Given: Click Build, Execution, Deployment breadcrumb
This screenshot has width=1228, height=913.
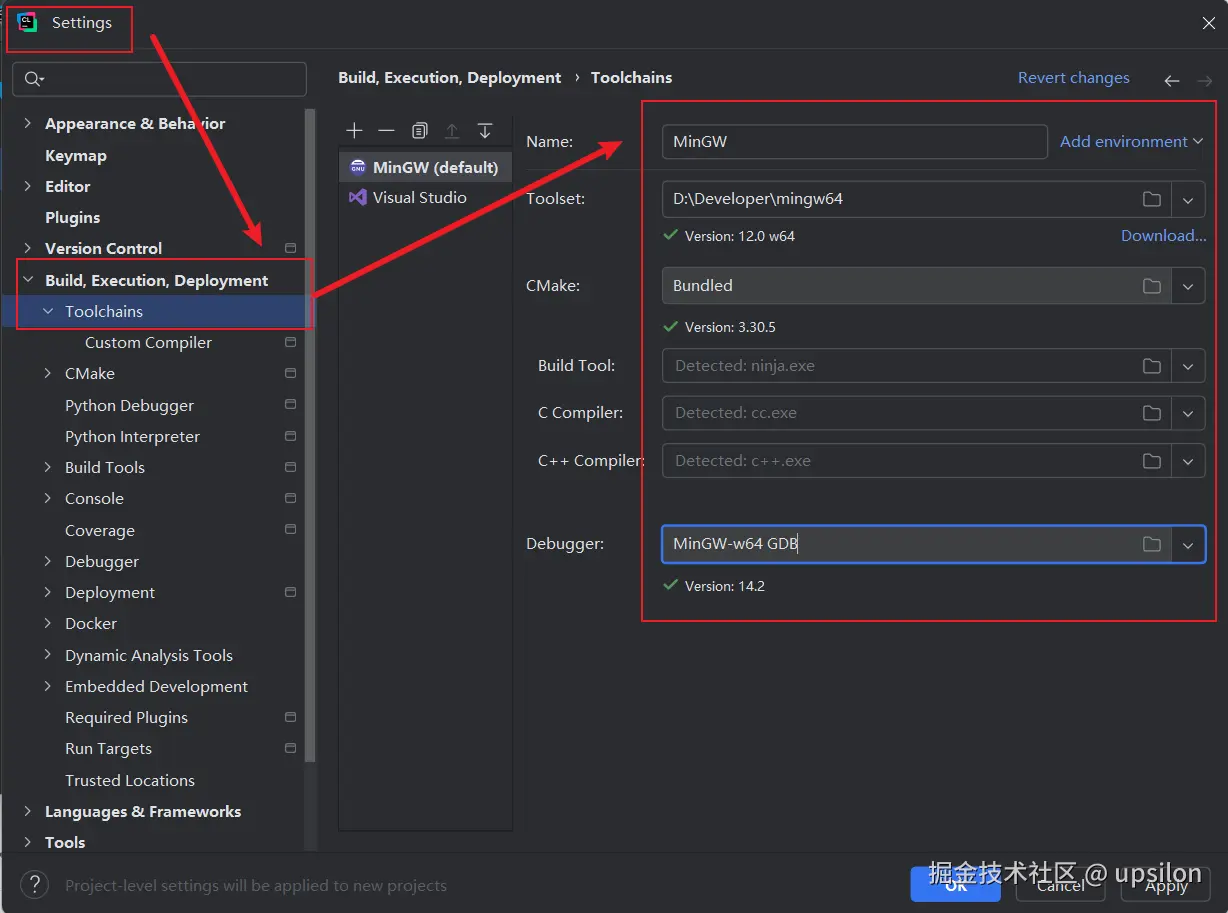Looking at the screenshot, I should point(449,78).
